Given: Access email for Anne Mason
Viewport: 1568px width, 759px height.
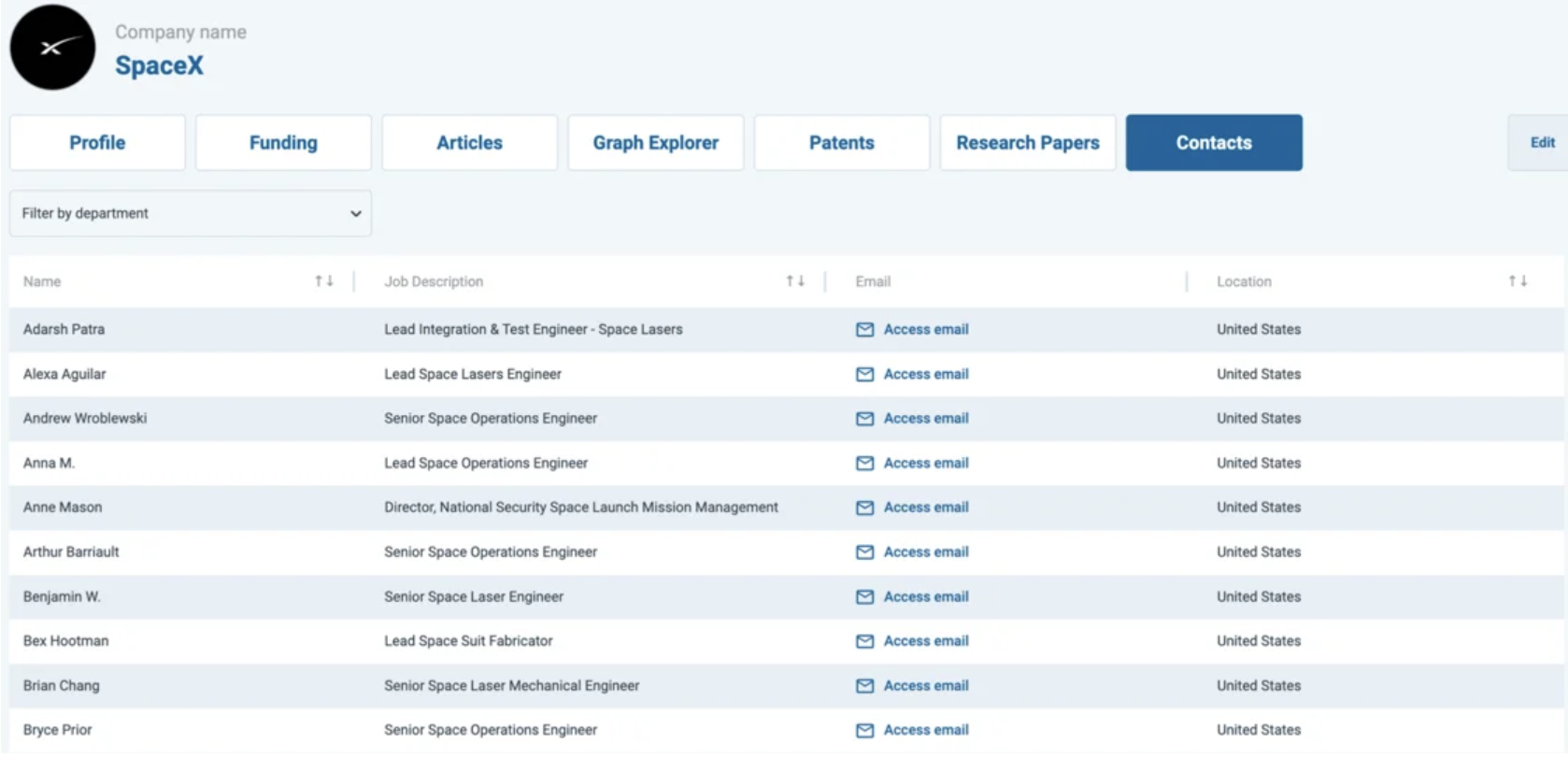Looking at the screenshot, I should click(926, 508).
